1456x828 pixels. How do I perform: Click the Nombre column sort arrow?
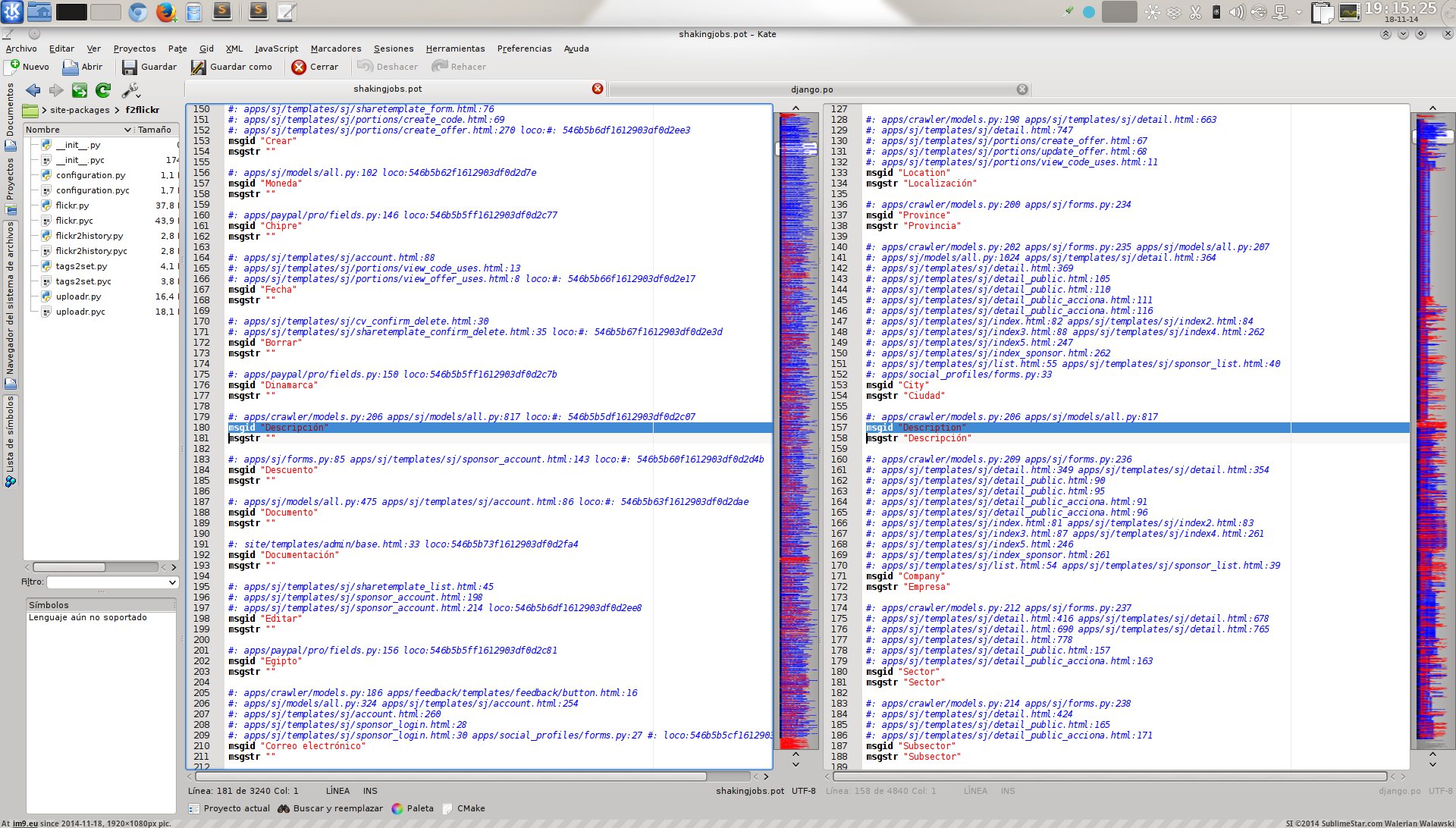[x=127, y=130]
